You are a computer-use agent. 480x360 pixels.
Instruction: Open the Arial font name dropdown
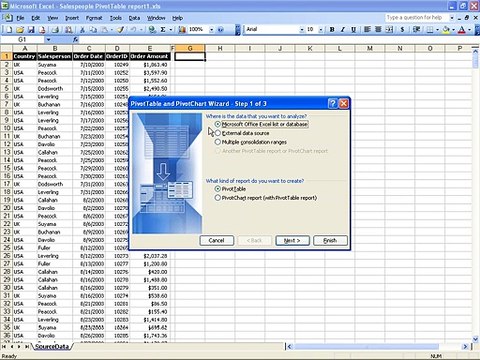tap(302, 30)
